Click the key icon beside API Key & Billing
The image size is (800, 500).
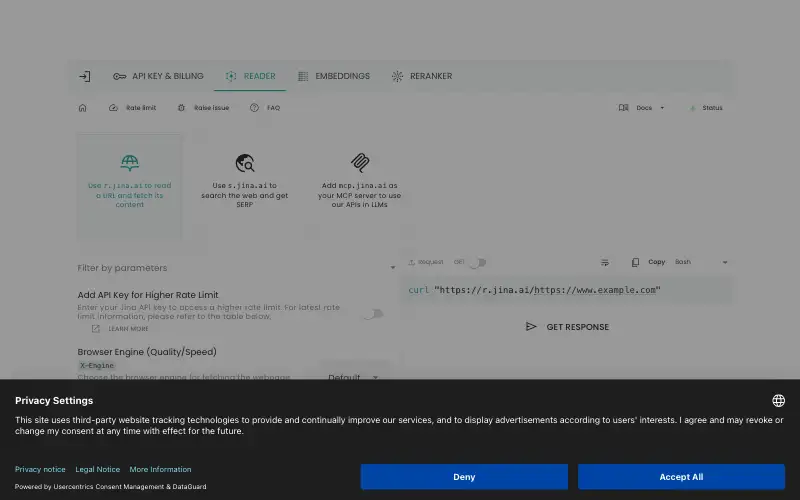[119, 77]
